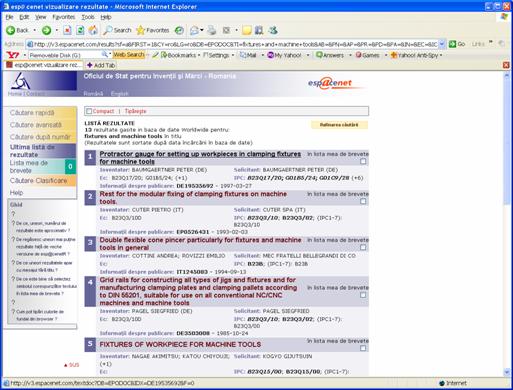
Task: Click the SUS back-to-top link
Action: (71, 365)
